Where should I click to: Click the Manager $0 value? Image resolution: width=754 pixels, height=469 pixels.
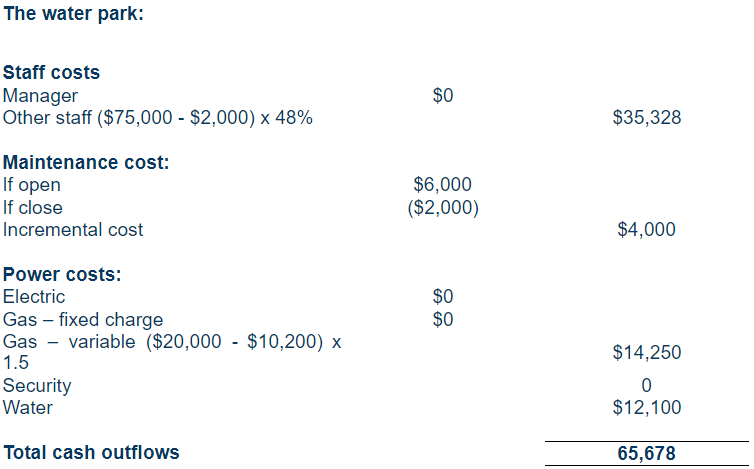click(443, 95)
